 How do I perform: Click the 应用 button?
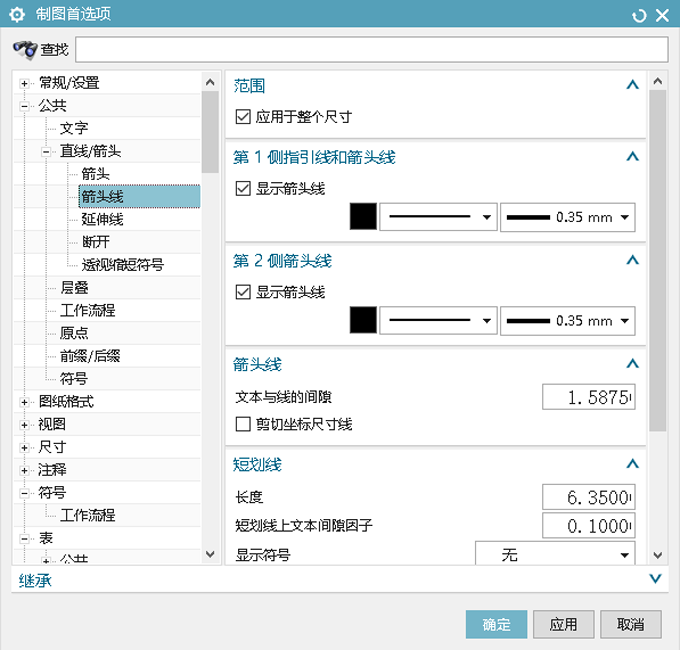[x=563, y=624]
